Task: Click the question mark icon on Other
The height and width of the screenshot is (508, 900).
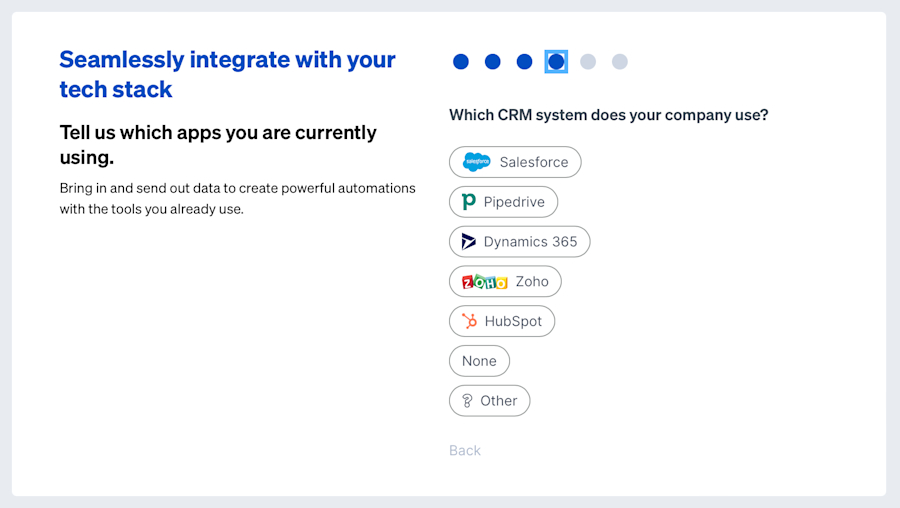Action: click(466, 401)
